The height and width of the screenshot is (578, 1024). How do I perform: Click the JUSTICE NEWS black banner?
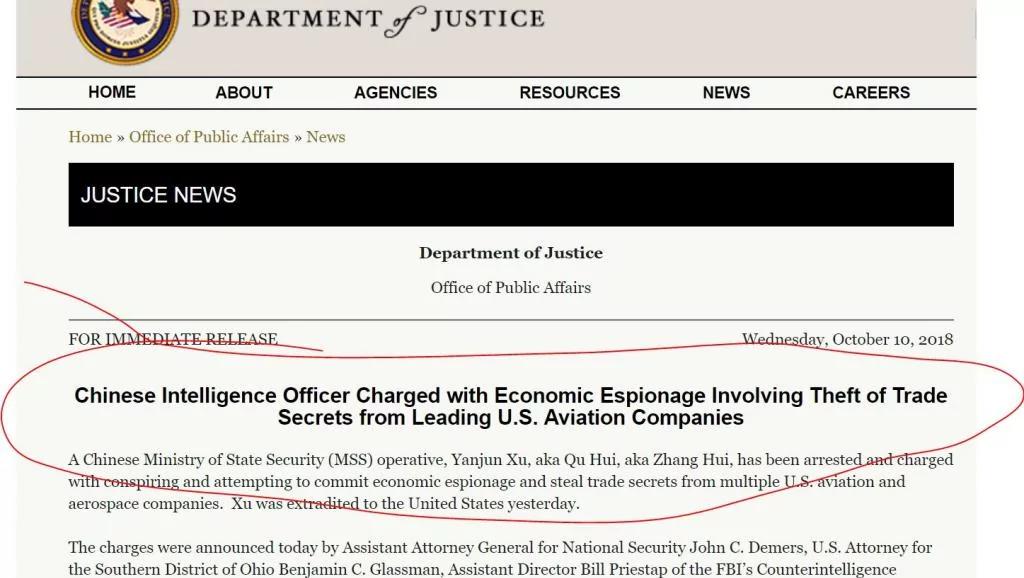point(511,195)
